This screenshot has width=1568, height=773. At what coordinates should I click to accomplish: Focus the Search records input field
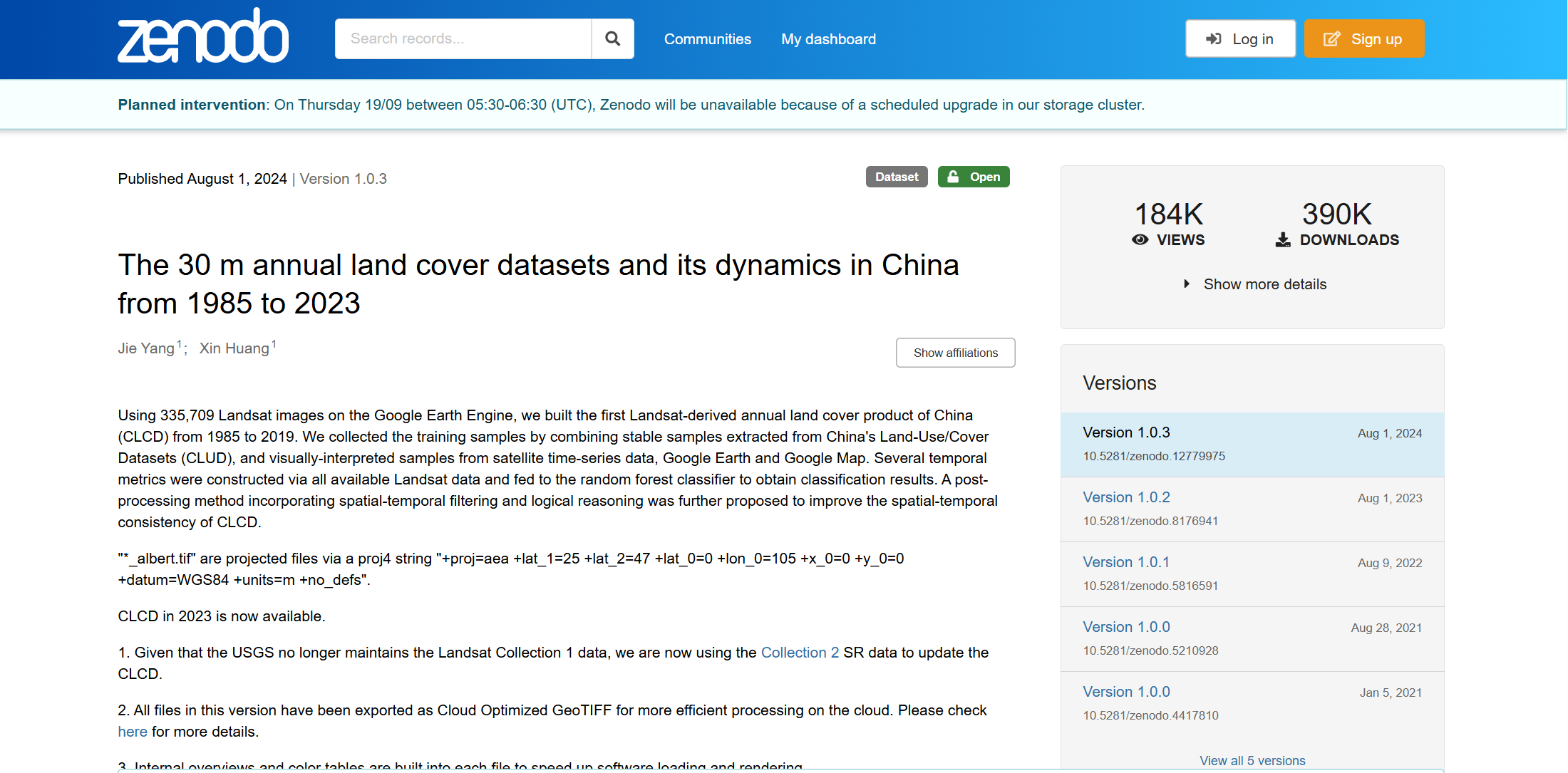tap(463, 38)
